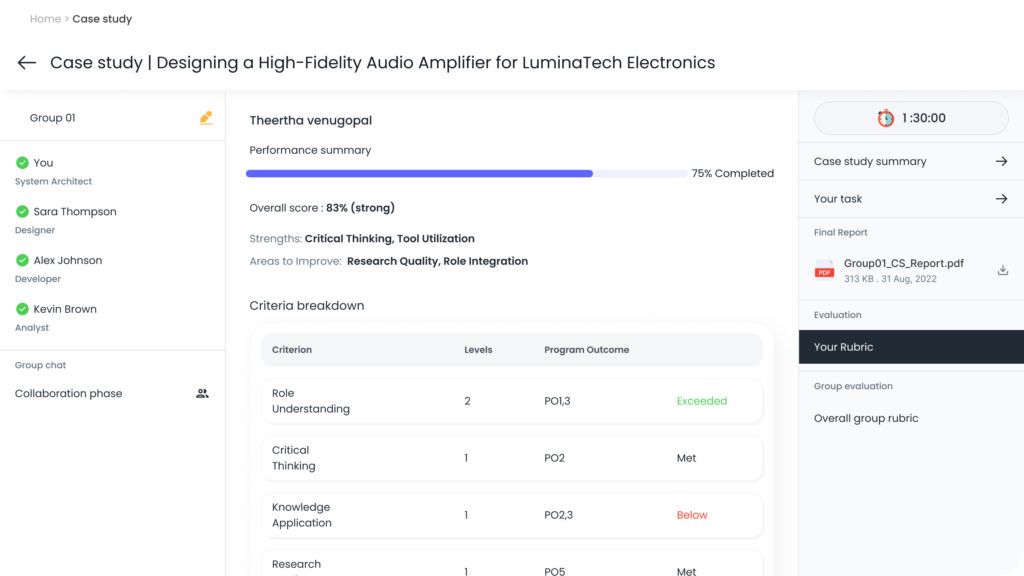Click the green check beside You

[x=22, y=163]
